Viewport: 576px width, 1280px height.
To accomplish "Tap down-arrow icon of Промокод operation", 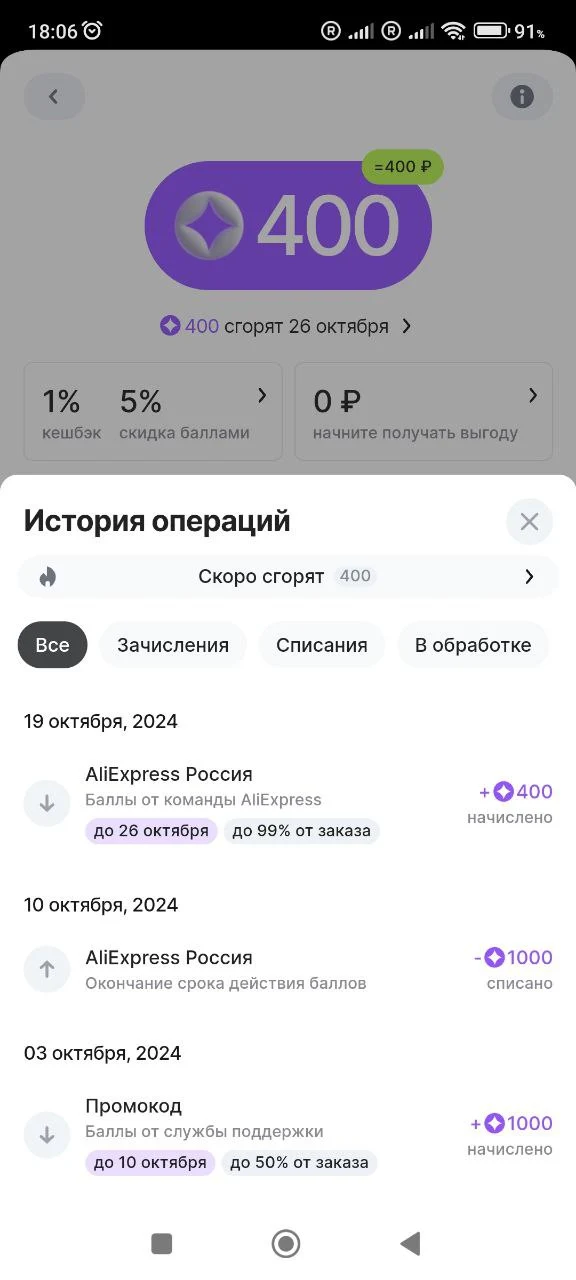I will click(x=47, y=1135).
